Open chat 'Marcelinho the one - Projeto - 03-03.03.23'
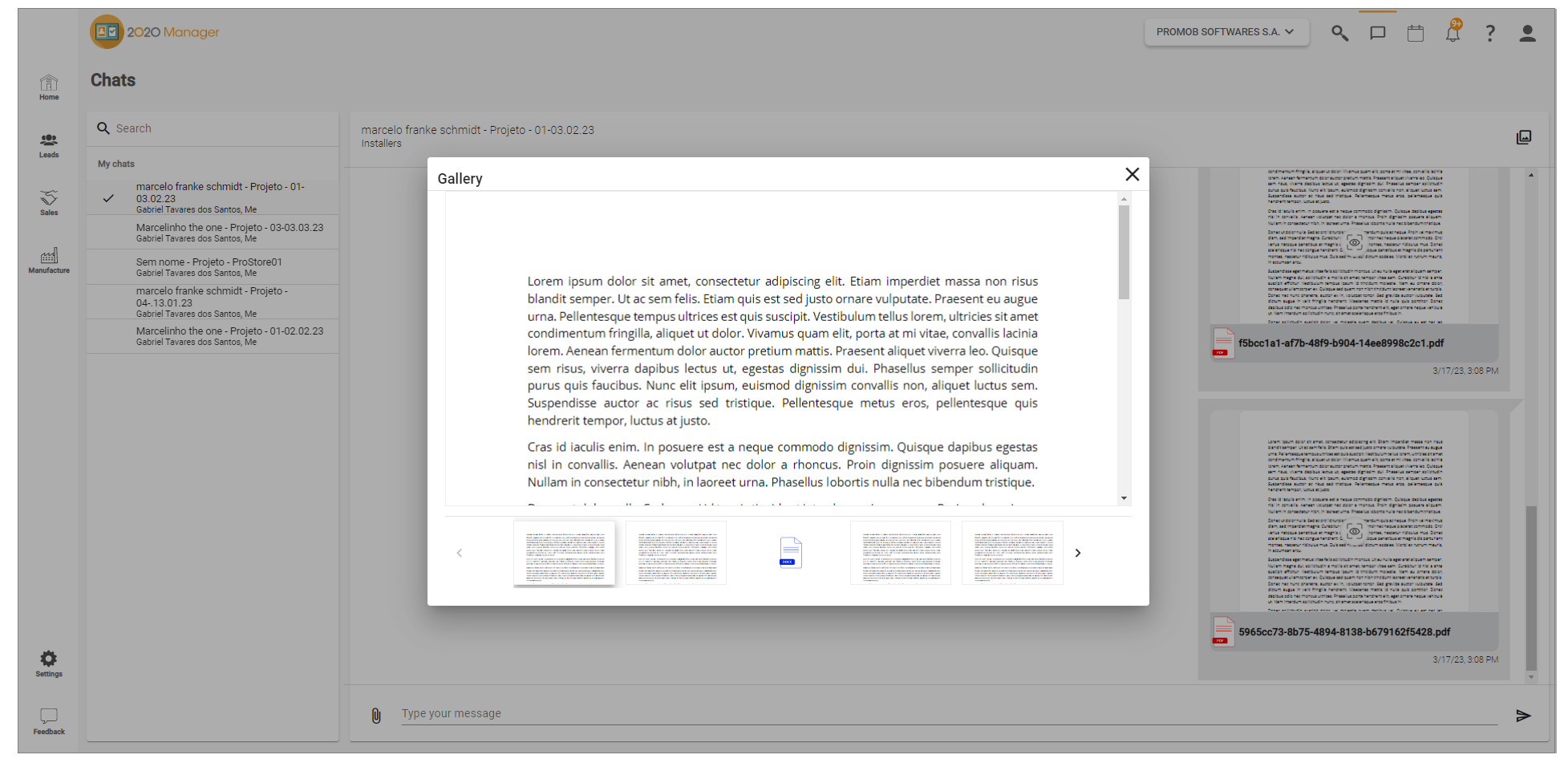 (213, 233)
